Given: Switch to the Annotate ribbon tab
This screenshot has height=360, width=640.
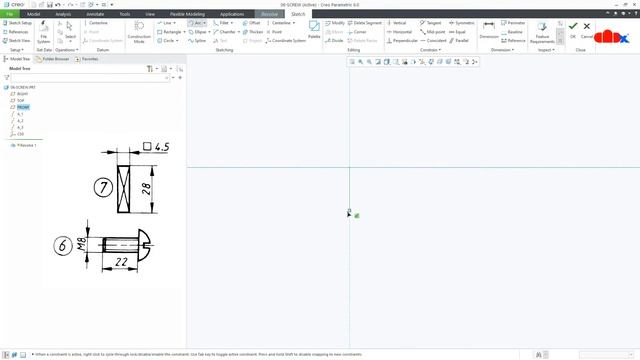Looking at the screenshot, I should (x=95, y=14).
